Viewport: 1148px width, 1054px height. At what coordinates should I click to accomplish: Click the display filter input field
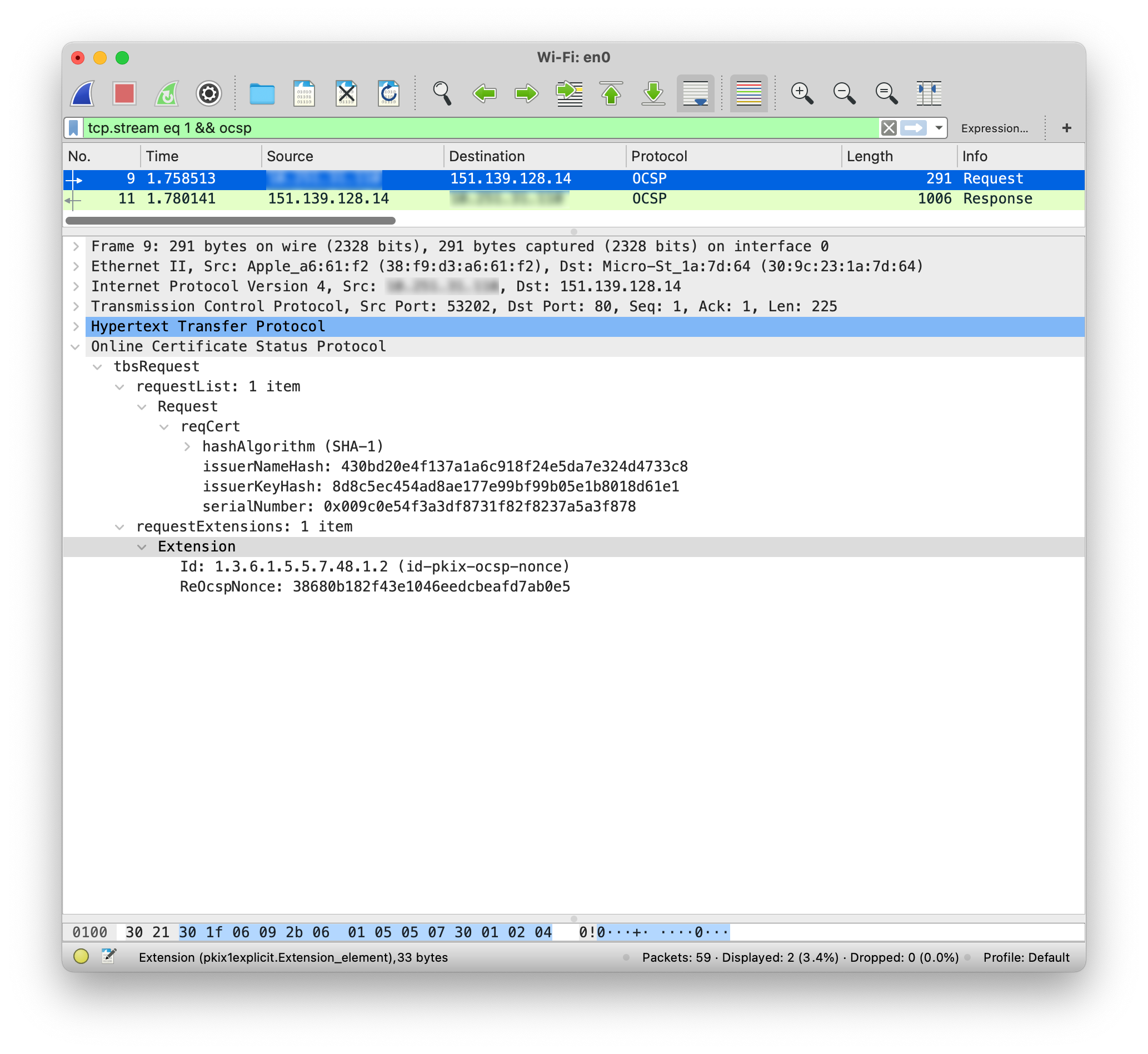click(482, 128)
